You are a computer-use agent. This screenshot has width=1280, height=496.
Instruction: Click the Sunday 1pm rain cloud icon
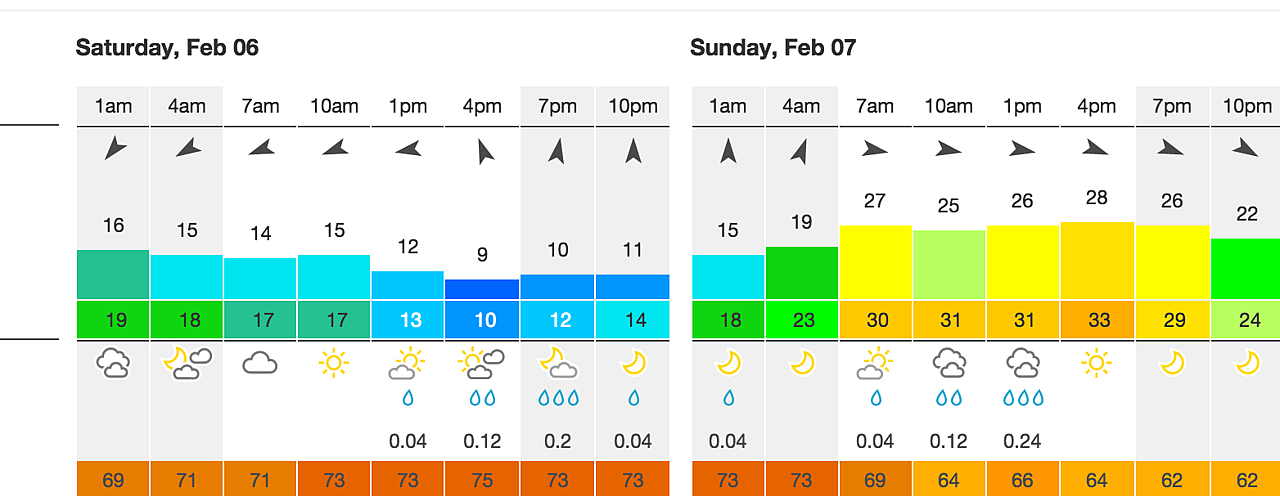pos(1022,363)
